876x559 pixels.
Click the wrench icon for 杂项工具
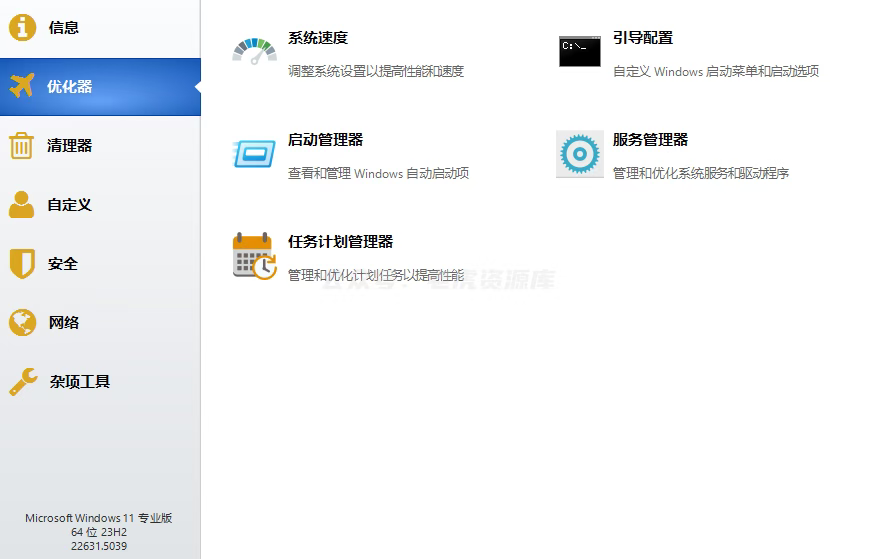click(x=23, y=382)
